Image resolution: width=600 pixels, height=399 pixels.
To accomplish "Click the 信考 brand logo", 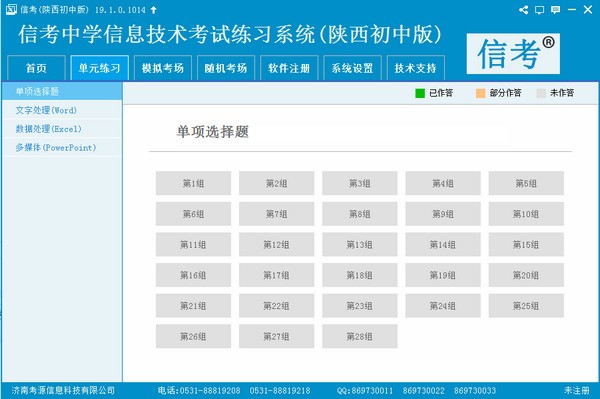I will pyautogui.click(x=513, y=54).
